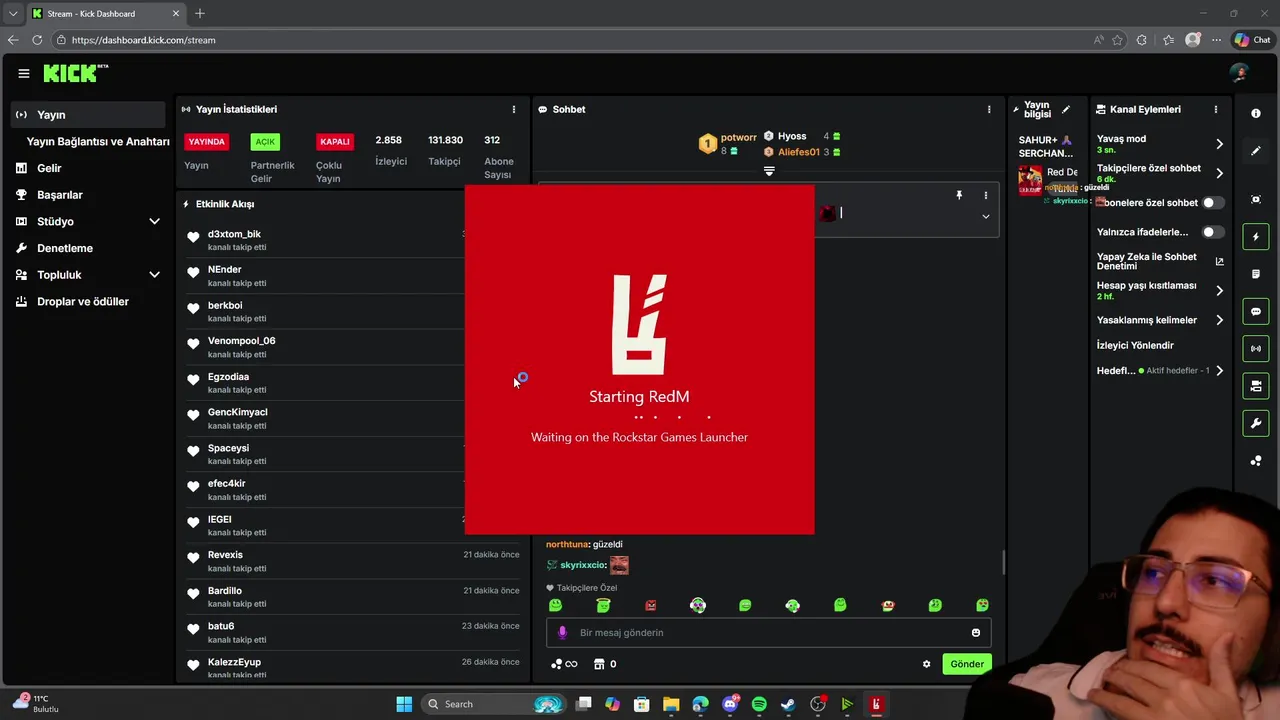
Task: Open chat settings gear next to Gönder
Action: click(926, 664)
